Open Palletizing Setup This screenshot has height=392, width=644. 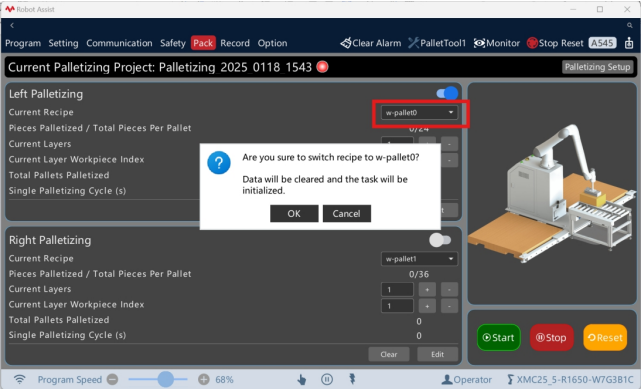coord(597,67)
